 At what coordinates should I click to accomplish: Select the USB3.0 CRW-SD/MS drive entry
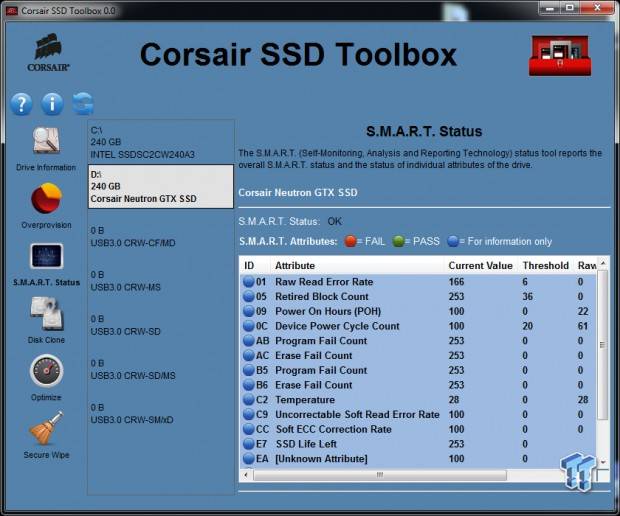click(x=161, y=369)
